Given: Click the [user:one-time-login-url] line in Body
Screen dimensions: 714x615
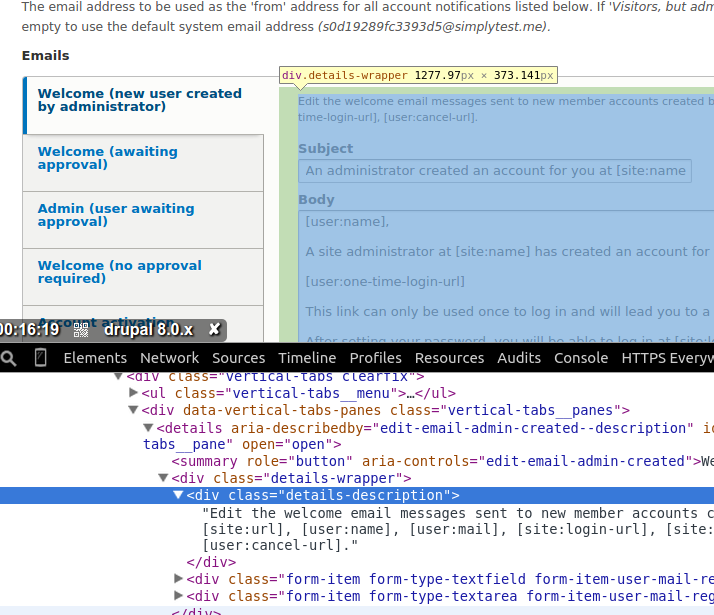Looking at the screenshot, I should pyautogui.click(x=385, y=281).
